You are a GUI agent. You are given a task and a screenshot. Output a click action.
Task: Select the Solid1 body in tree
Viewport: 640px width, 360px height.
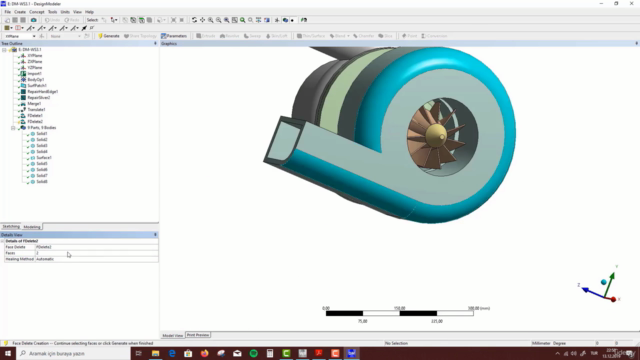42,134
